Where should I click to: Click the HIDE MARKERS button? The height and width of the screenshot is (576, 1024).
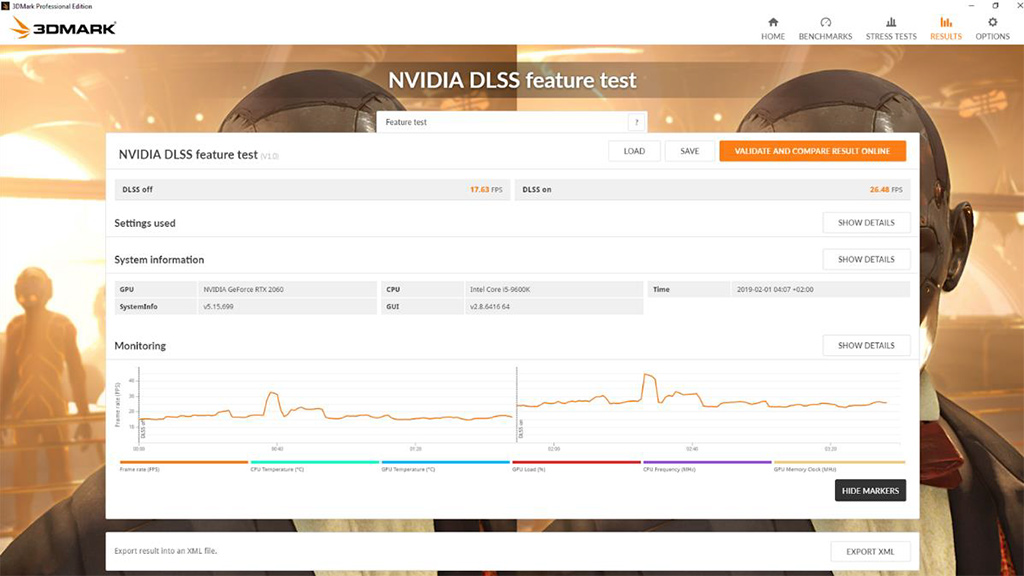(x=870, y=490)
